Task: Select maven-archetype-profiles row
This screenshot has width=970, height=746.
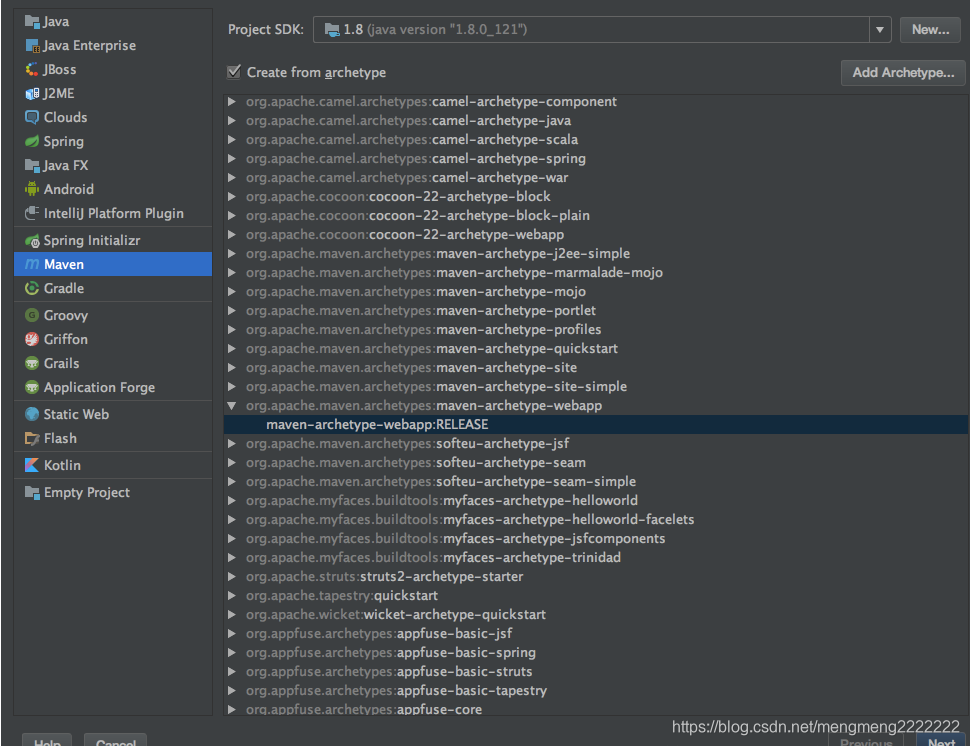Action: (596, 330)
